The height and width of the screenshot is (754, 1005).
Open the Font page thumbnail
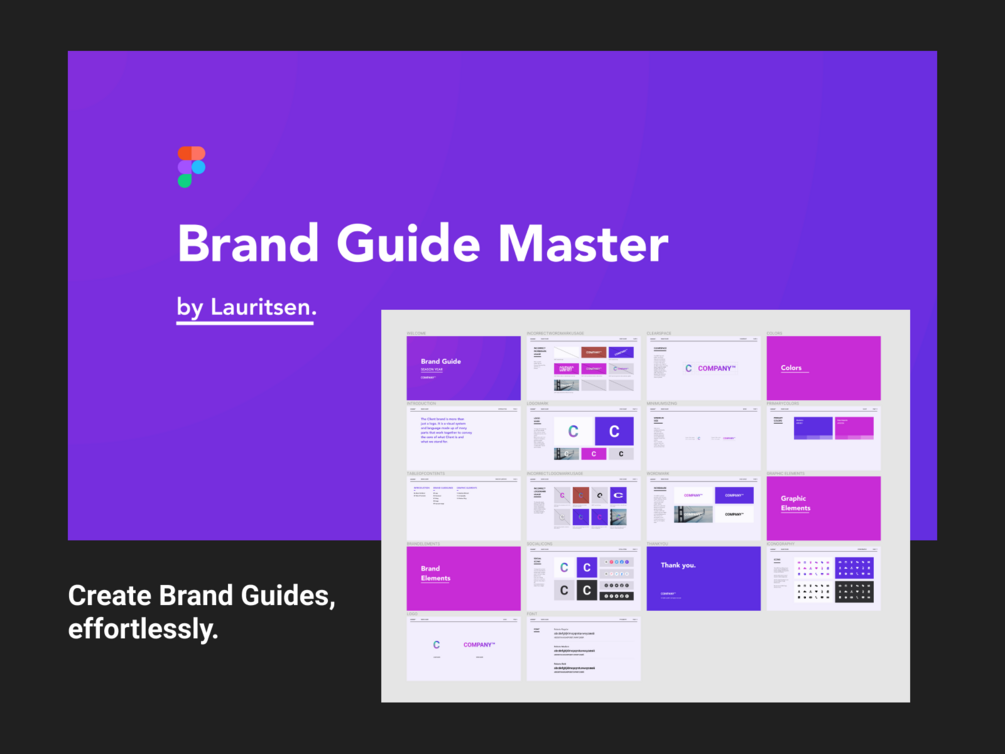click(x=583, y=648)
